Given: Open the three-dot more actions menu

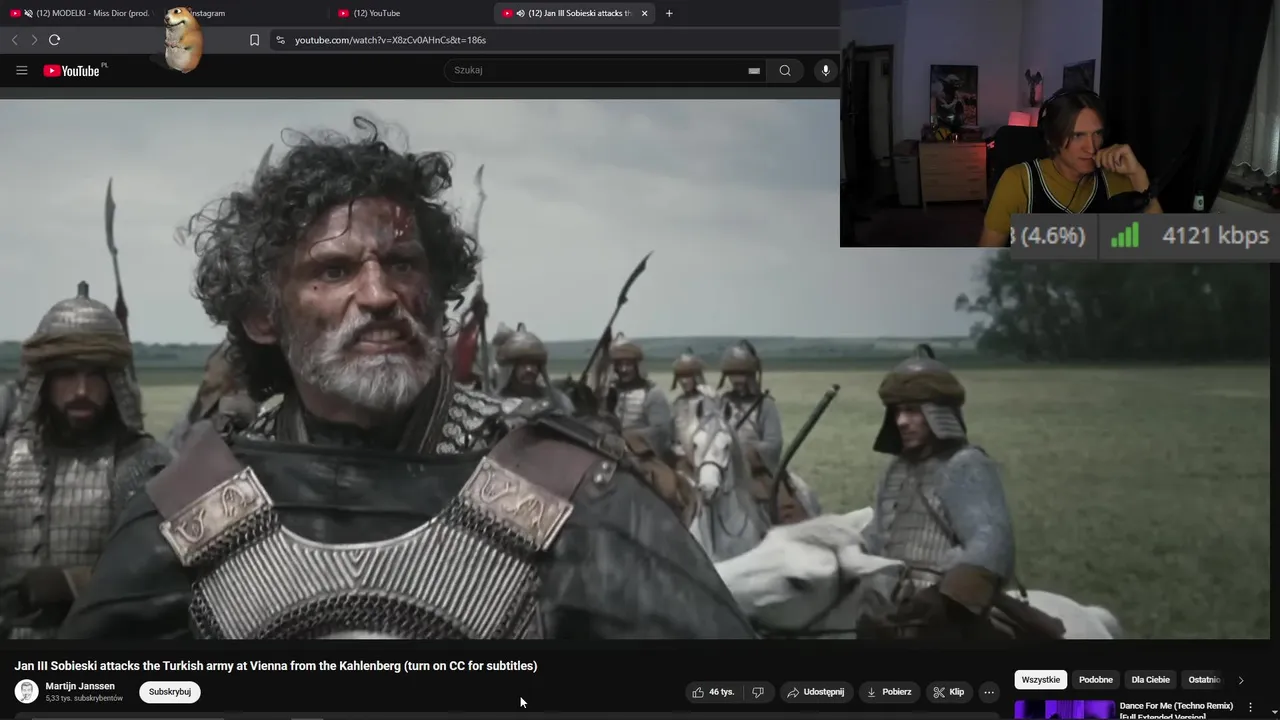Looking at the screenshot, I should click(989, 692).
